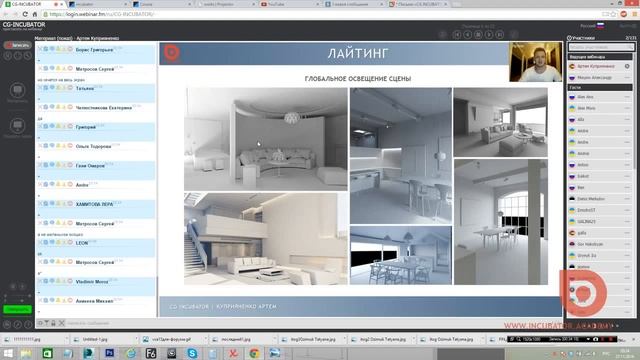Open Photoshop from the taskbar
Screen dimensions: 640x360
[x=109, y=353]
